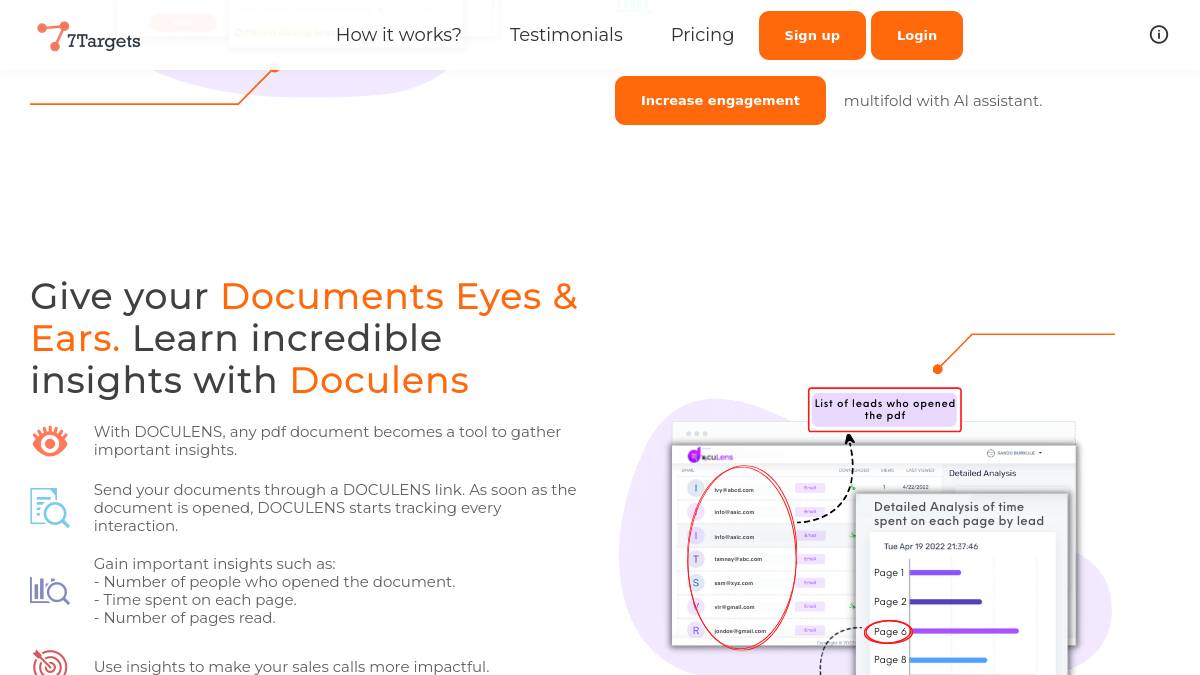Click the Login button
This screenshot has width=1200, height=675.
point(917,35)
